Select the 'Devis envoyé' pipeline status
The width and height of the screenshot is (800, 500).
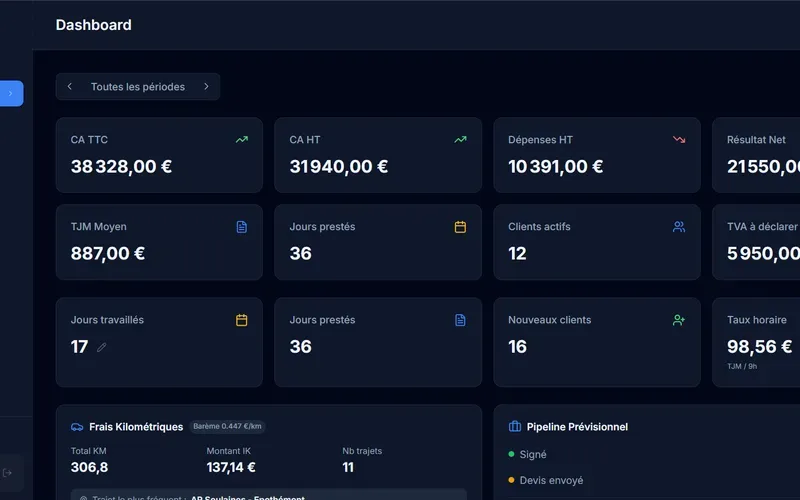coord(551,481)
